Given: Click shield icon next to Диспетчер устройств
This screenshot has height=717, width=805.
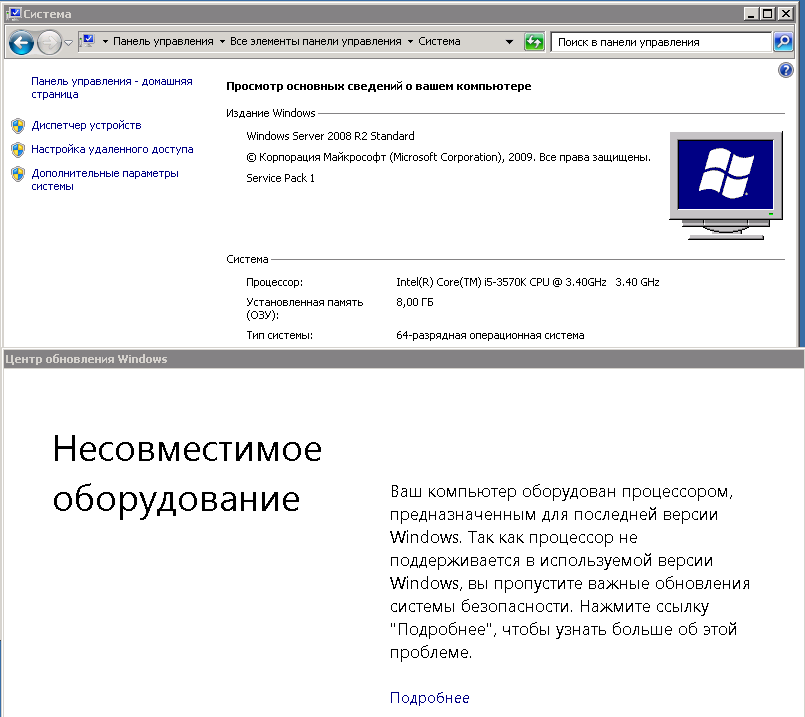Looking at the screenshot, I should click(18, 125).
